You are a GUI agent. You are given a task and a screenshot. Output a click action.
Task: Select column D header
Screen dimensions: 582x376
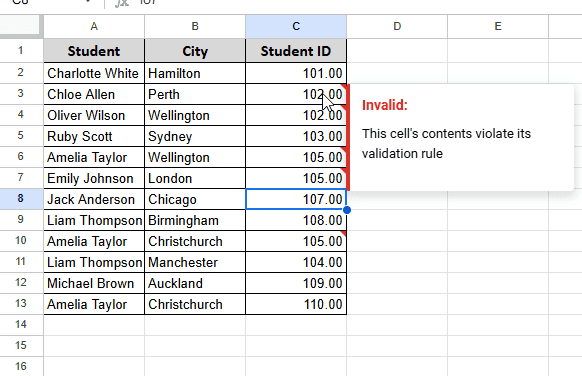pos(397,26)
